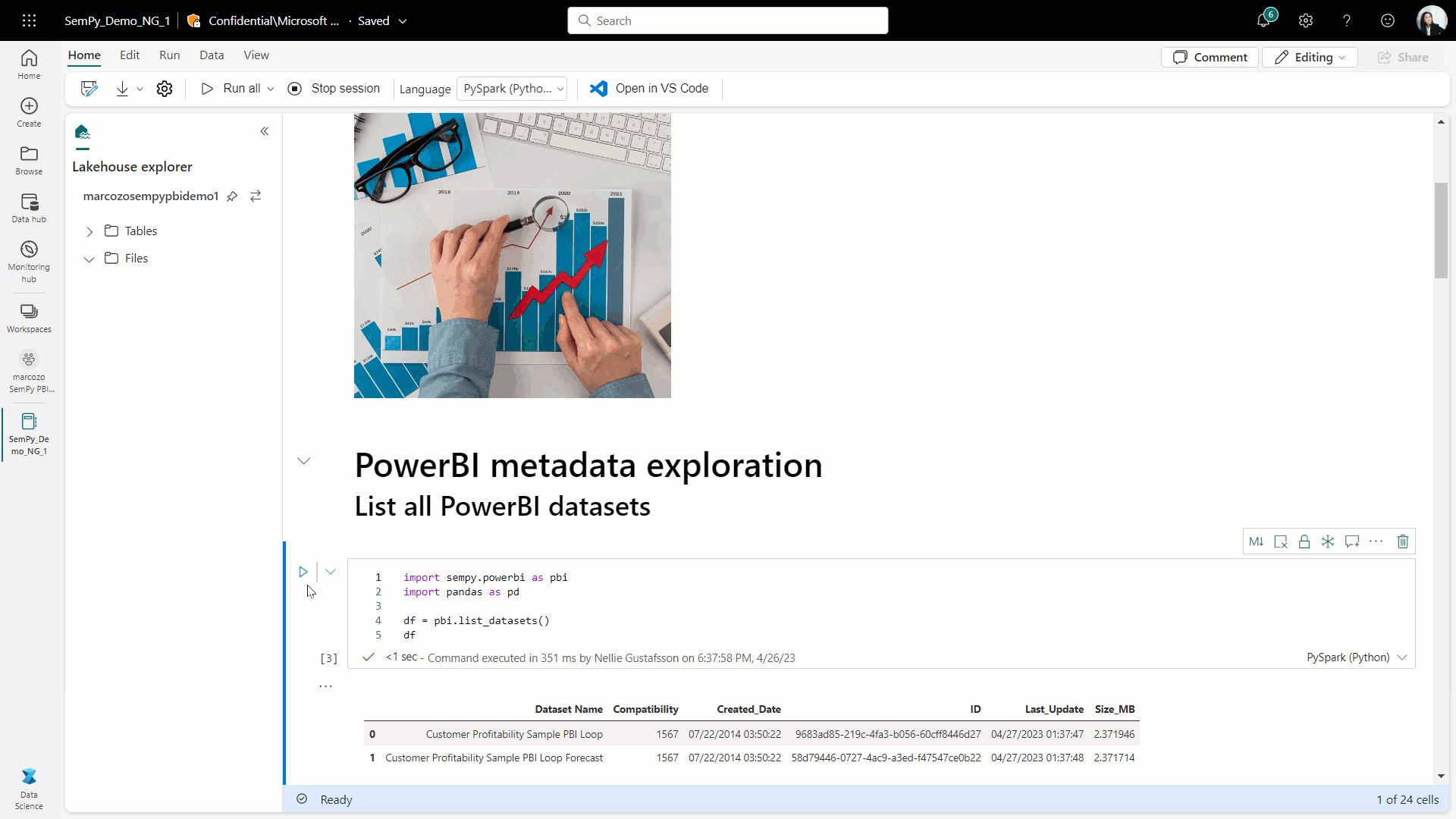Open Browse in left sidebar

tap(29, 160)
